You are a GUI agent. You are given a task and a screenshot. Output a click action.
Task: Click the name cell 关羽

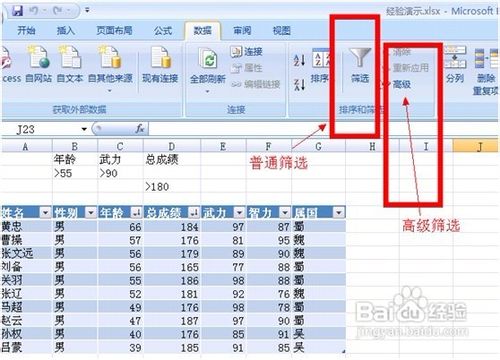pos(27,280)
